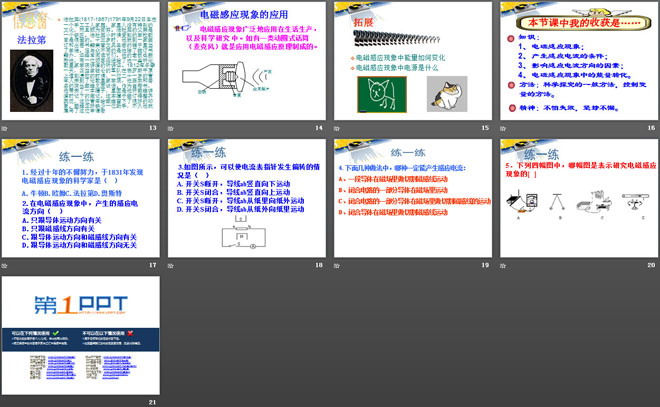
Task: Select slide 19 with red answer options
Action: [413, 198]
